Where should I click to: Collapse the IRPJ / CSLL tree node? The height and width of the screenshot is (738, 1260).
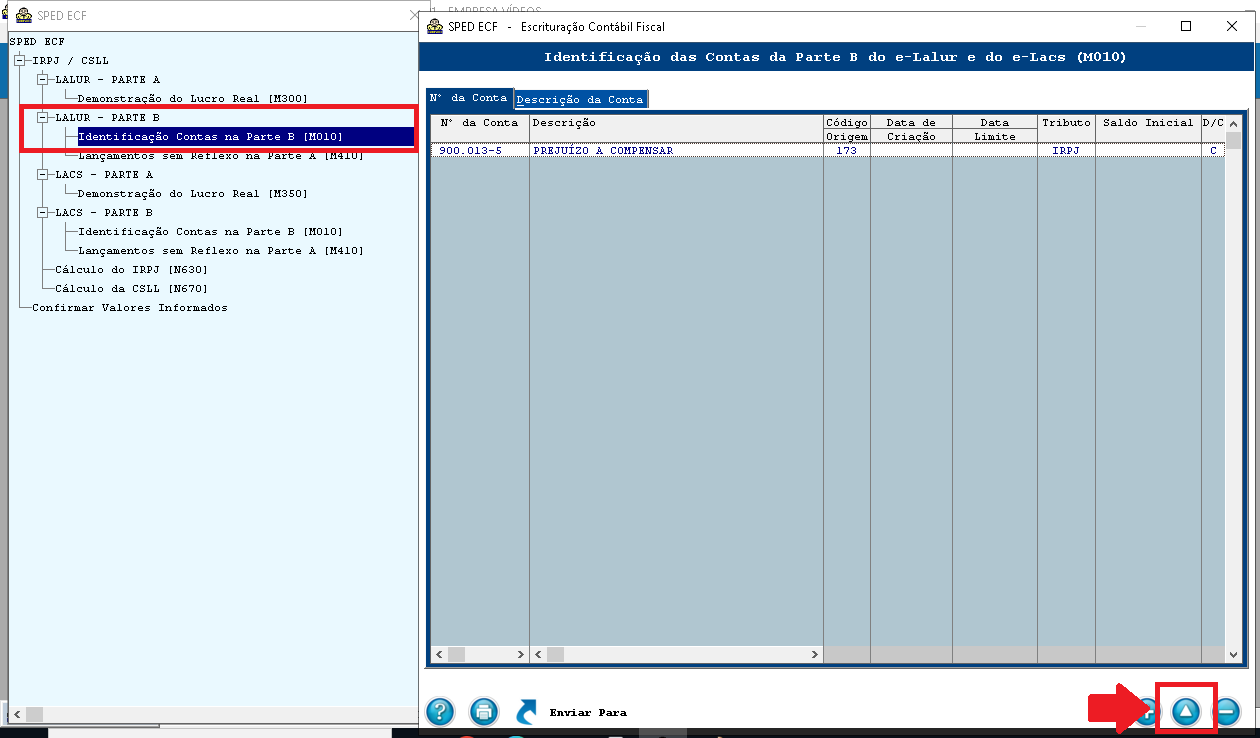pos(19,60)
